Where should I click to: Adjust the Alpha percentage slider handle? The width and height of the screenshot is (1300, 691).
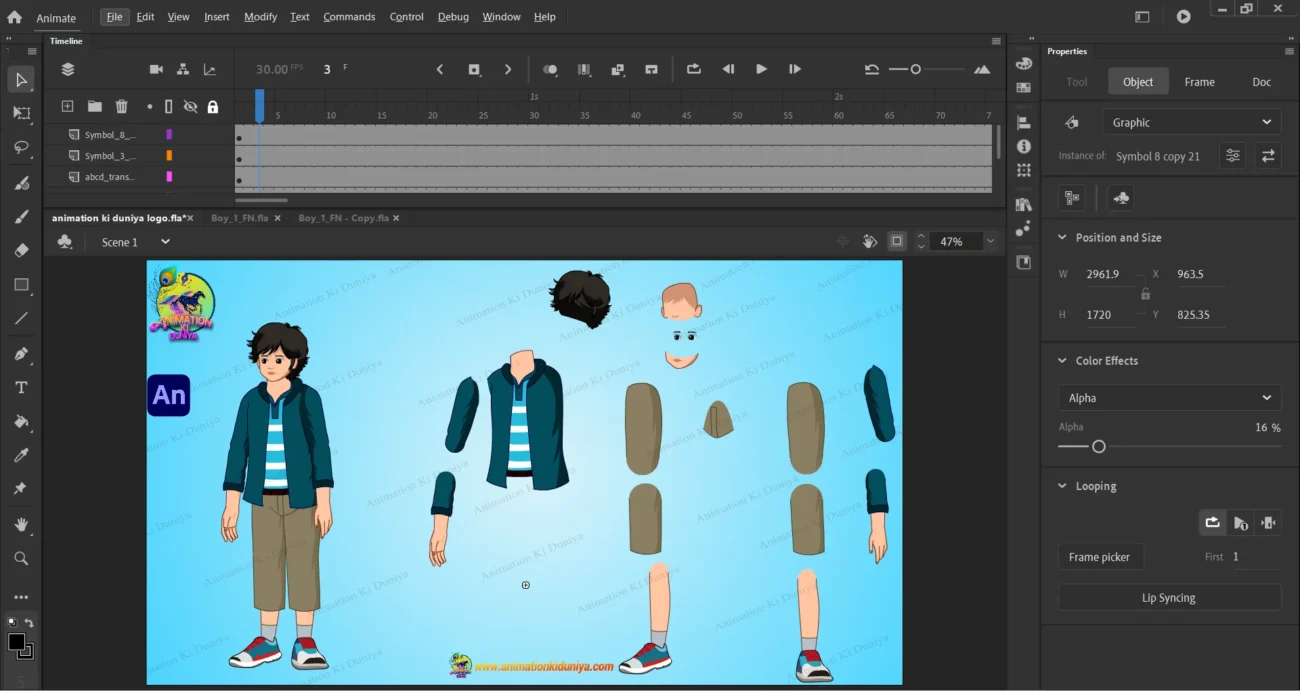click(1098, 447)
